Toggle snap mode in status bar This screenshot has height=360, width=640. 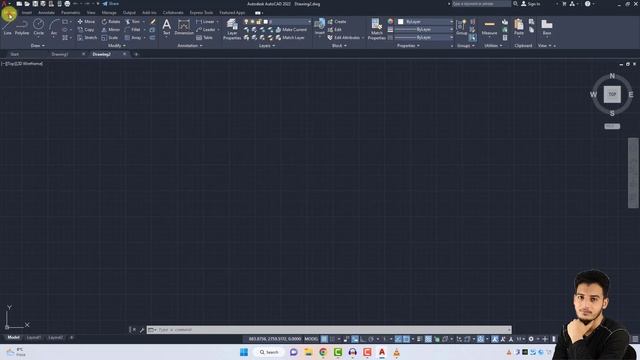[333, 339]
